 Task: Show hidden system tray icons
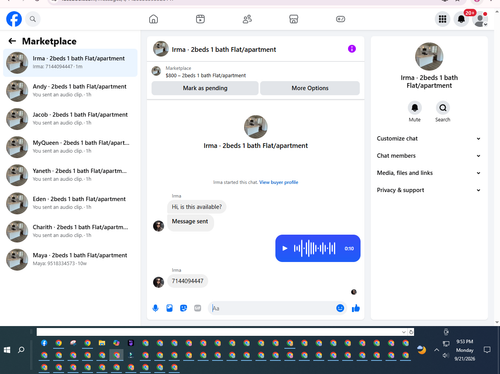(x=436, y=350)
